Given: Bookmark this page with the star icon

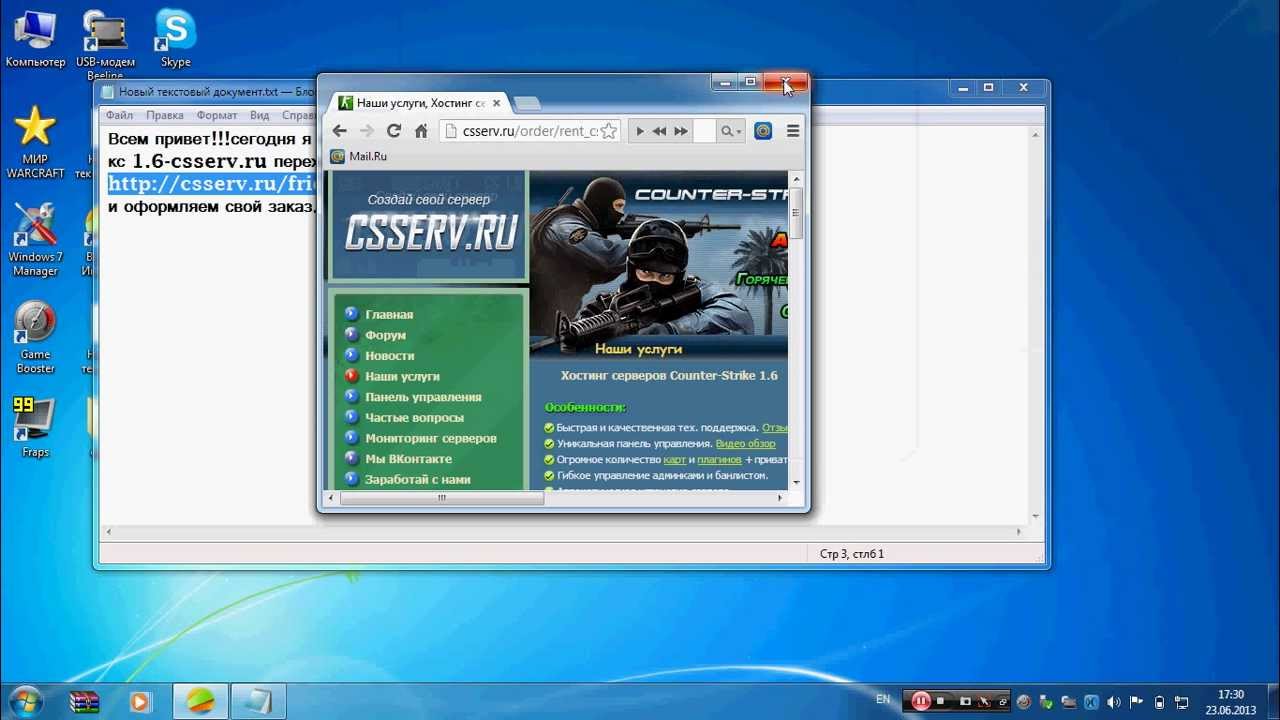Looking at the screenshot, I should 608,131.
